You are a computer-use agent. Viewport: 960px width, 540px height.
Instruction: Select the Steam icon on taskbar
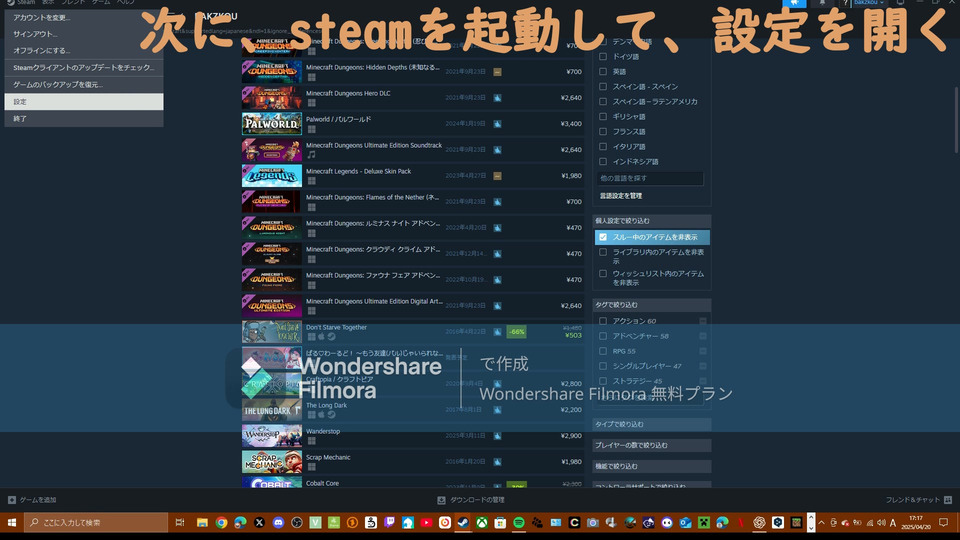coord(463,522)
